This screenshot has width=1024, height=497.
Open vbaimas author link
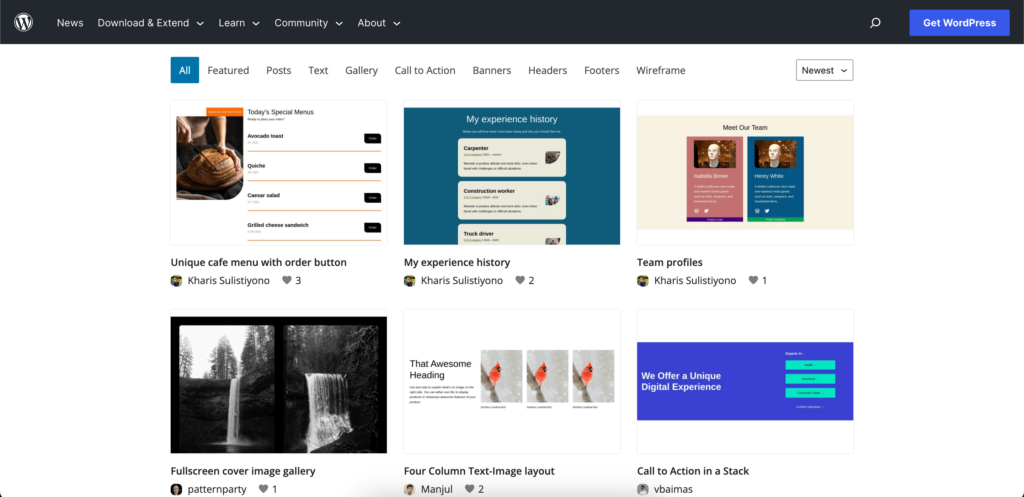pyautogui.click(x=673, y=489)
